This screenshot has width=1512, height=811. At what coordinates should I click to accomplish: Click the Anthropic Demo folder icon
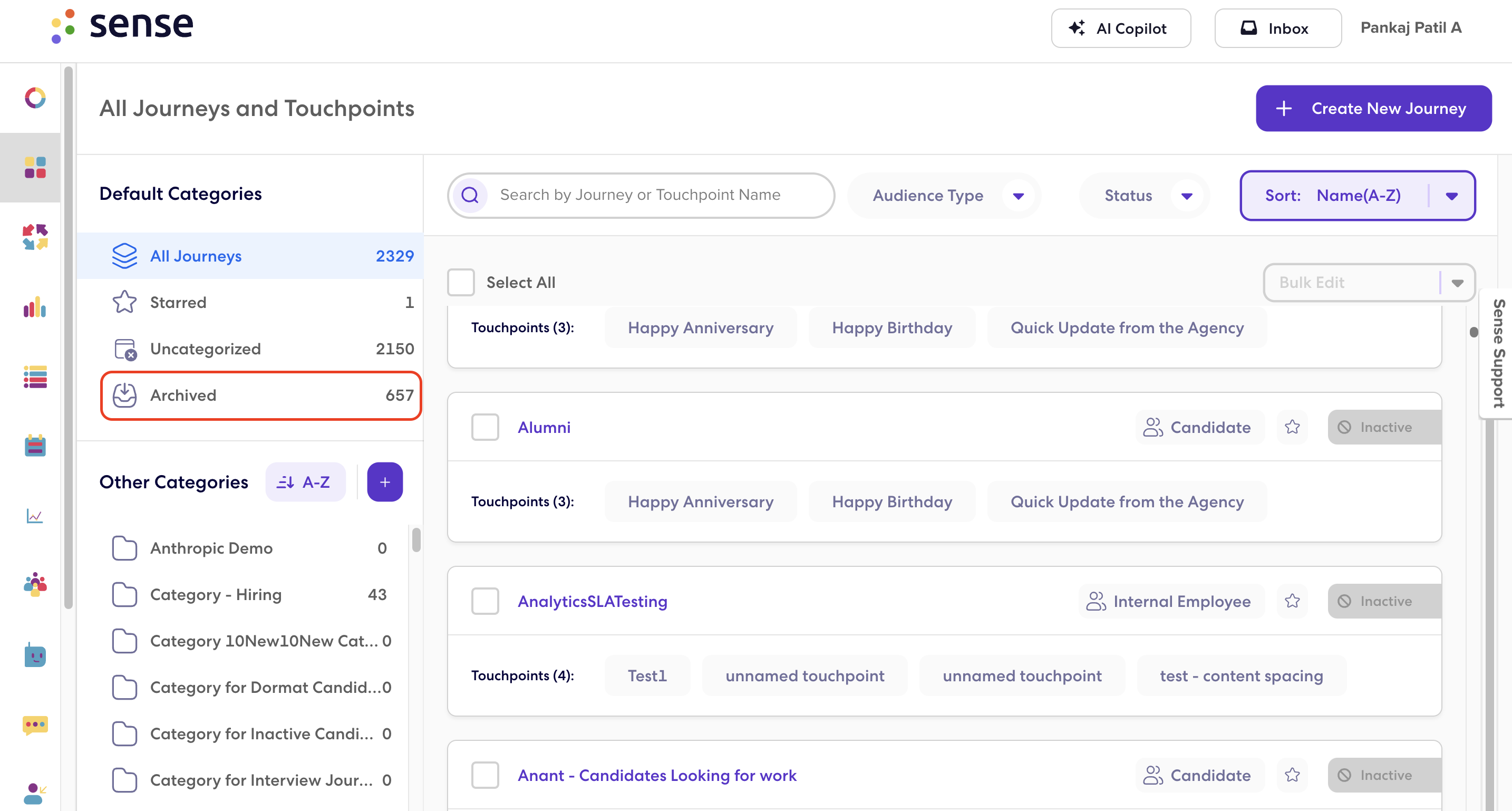coord(124,548)
